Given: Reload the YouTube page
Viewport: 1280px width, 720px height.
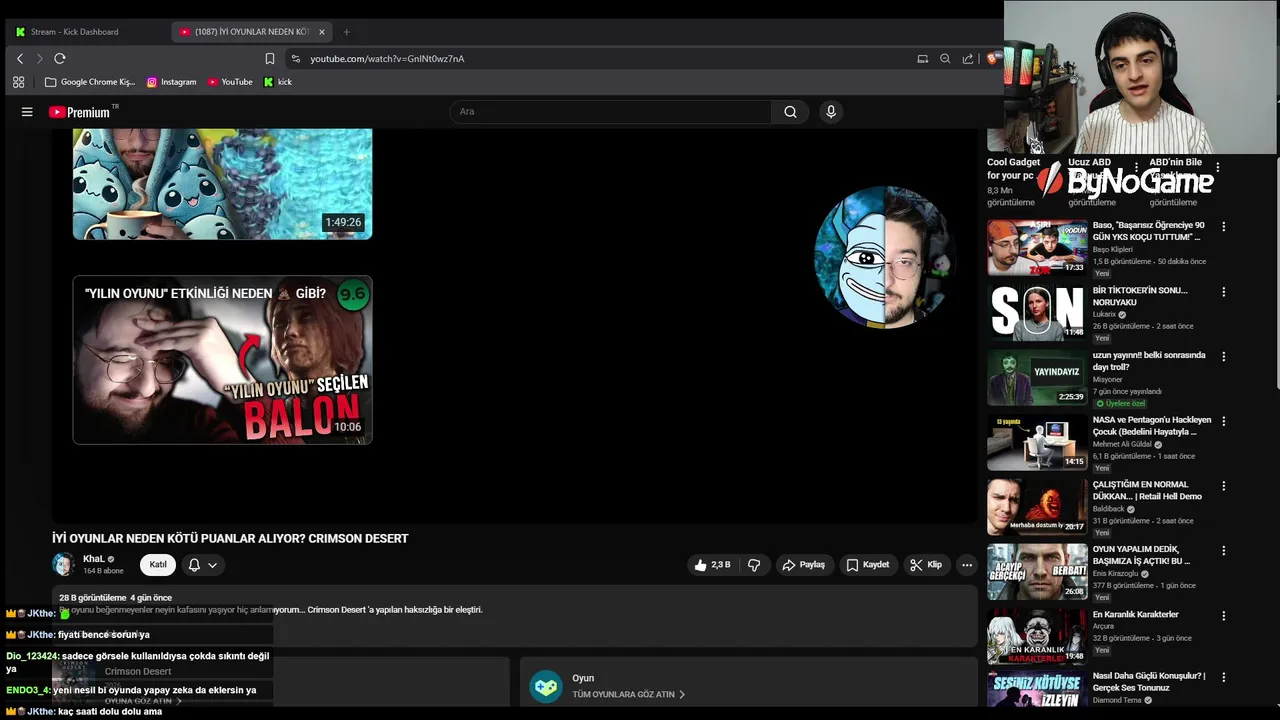Looking at the screenshot, I should (x=60, y=59).
